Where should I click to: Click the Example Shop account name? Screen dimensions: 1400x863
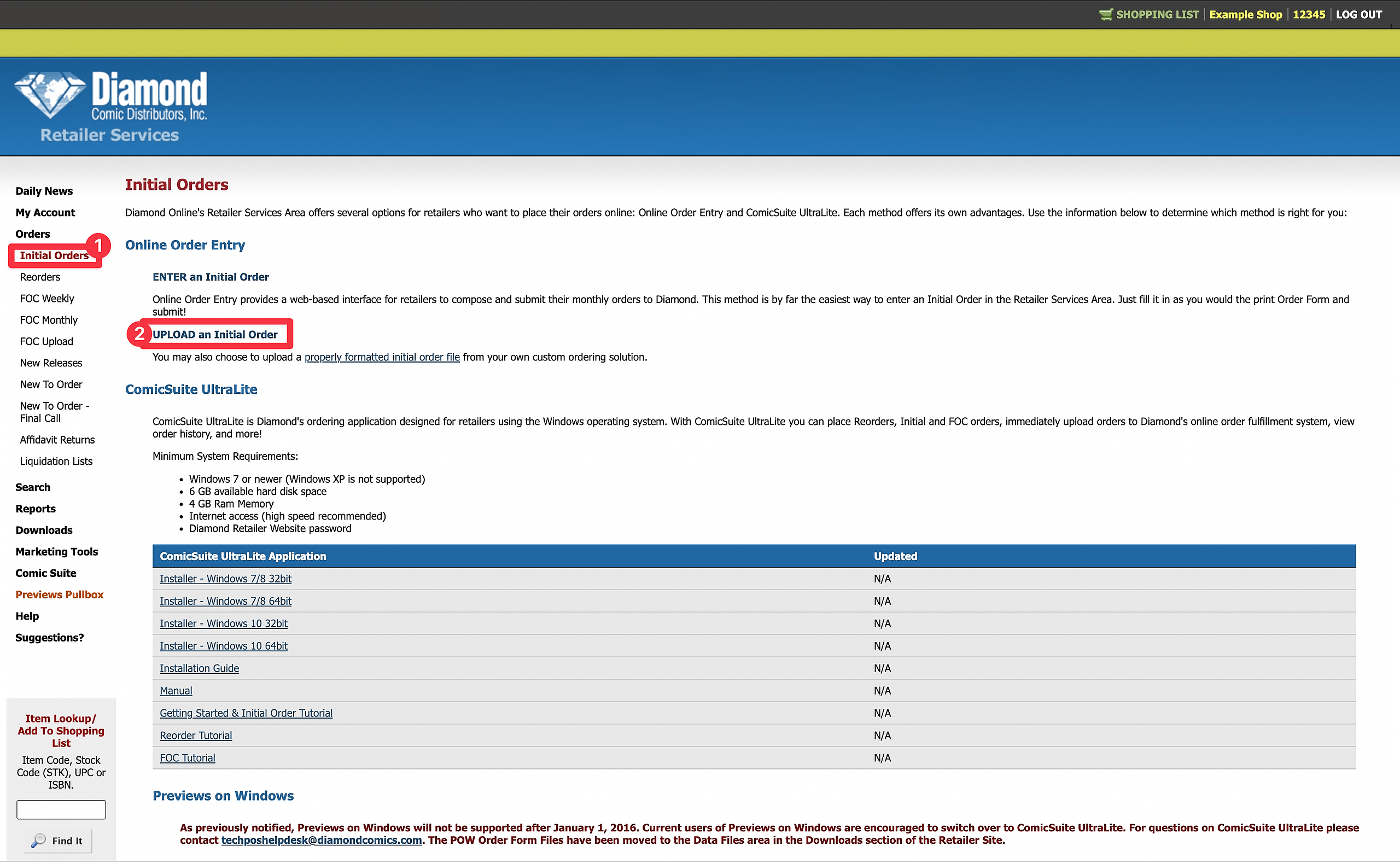pyautogui.click(x=1245, y=14)
